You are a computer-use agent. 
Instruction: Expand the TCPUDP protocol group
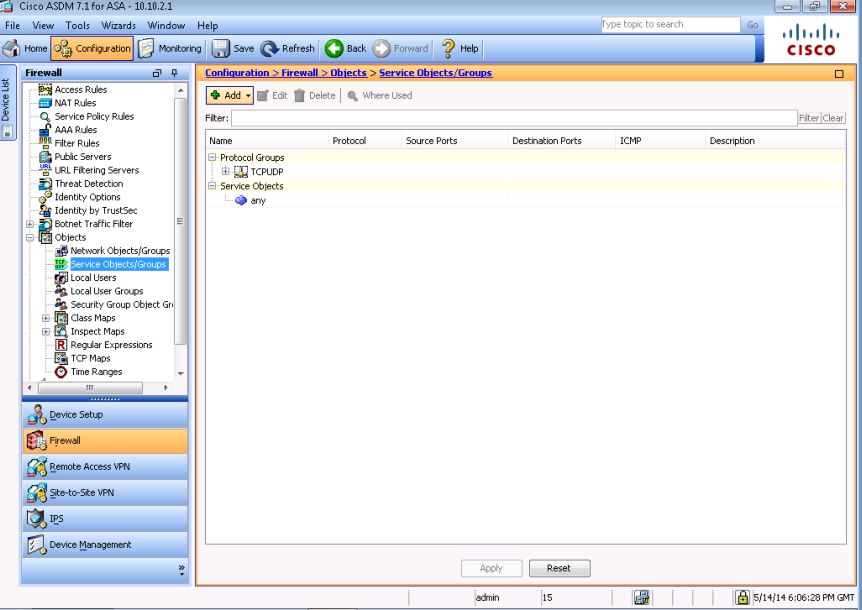pos(226,171)
